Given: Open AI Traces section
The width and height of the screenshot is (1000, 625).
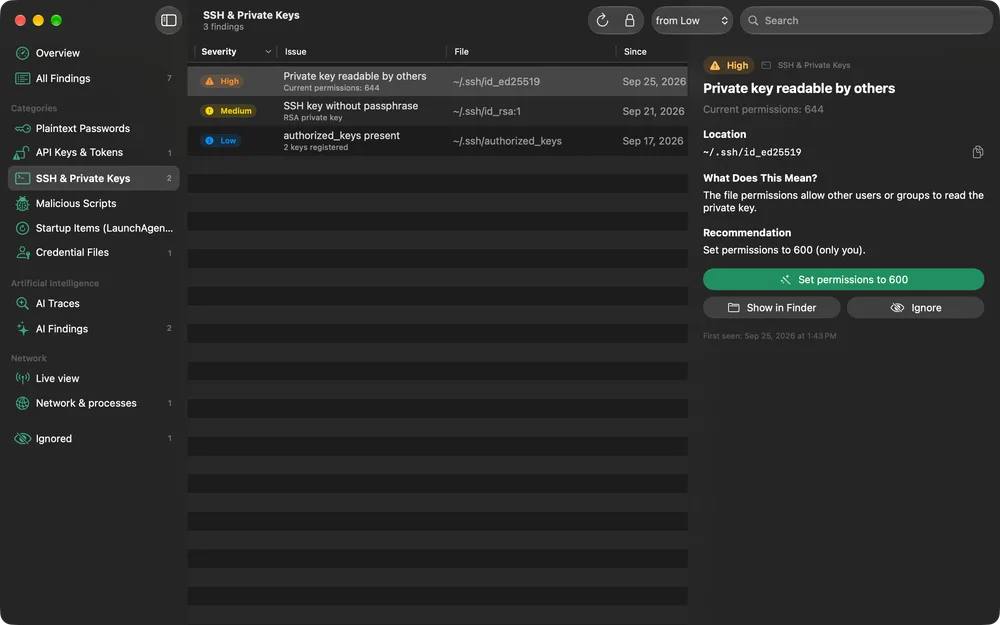Looking at the screenshot, I should (94, 304).
